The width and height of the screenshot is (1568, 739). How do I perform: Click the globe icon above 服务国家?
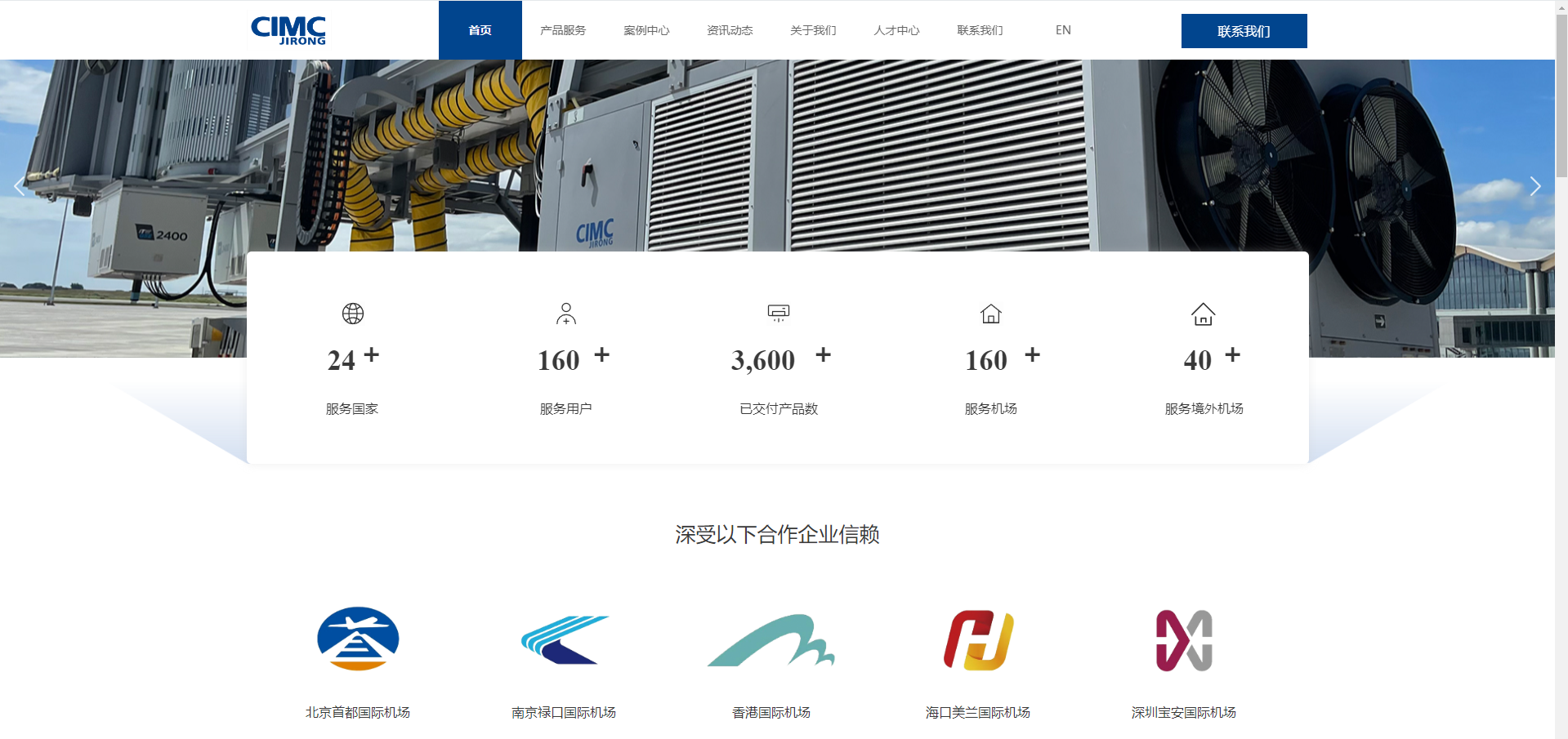tap(353, 314)
